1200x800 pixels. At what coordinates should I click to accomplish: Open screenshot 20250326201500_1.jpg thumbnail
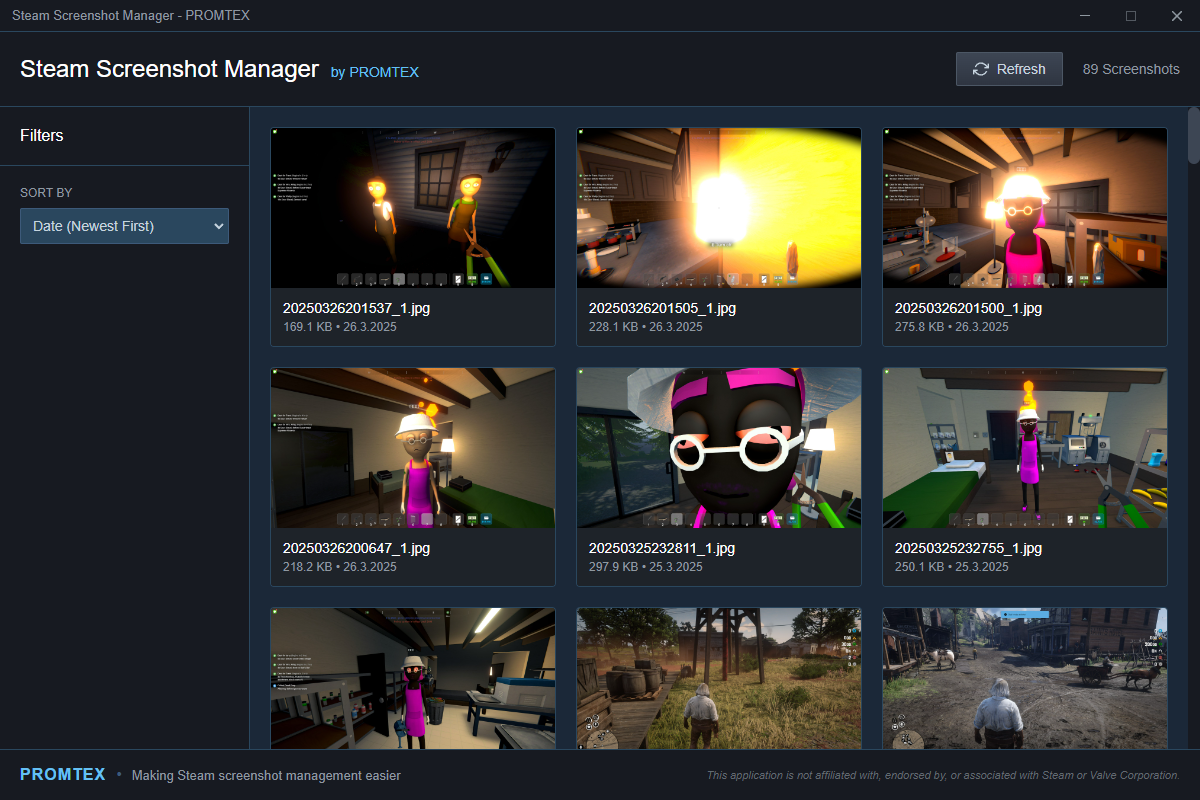click(1025, 208)
